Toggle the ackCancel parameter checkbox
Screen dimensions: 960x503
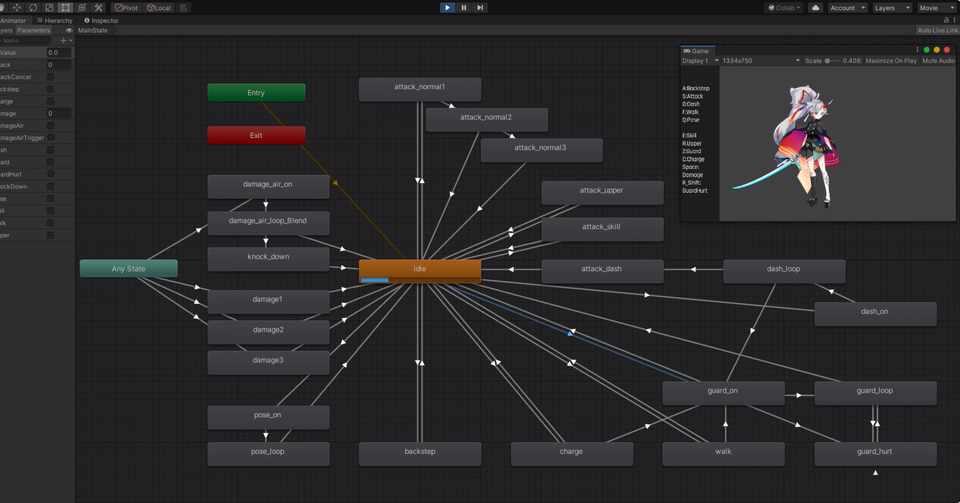click(x=50, y=77)
